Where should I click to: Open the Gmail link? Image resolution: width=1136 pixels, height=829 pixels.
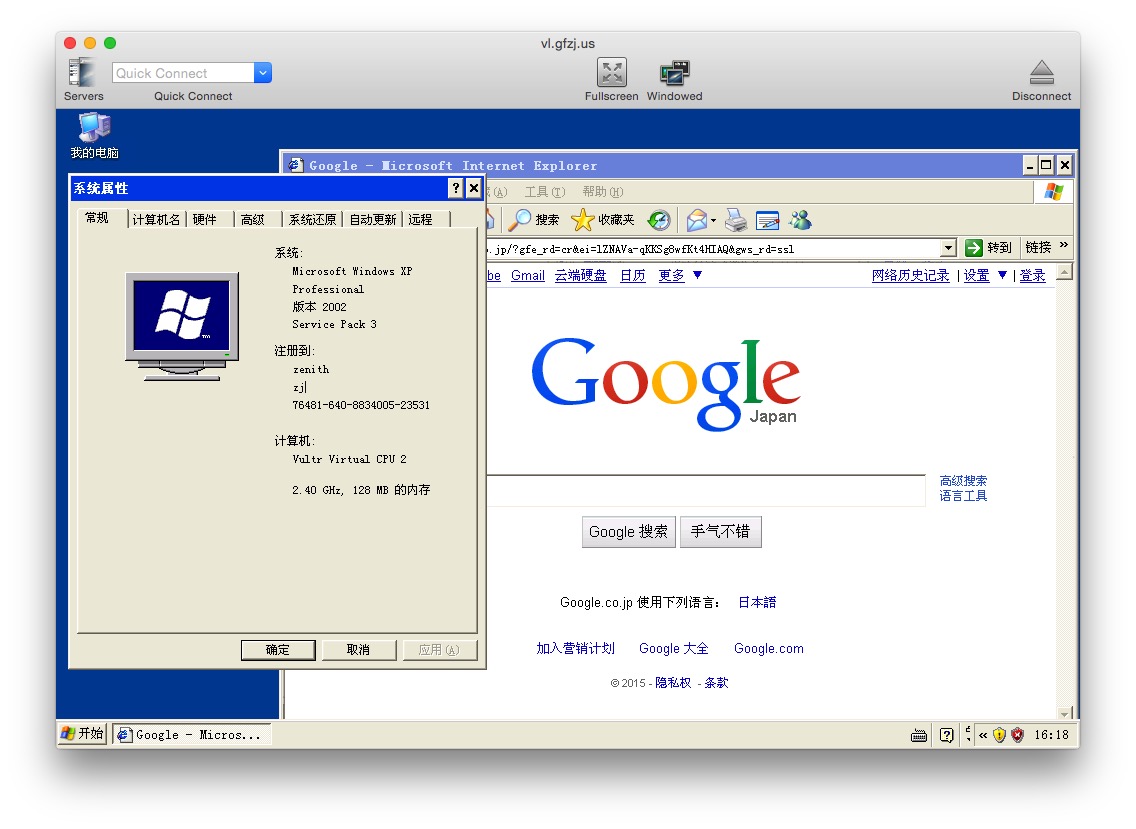527,275
